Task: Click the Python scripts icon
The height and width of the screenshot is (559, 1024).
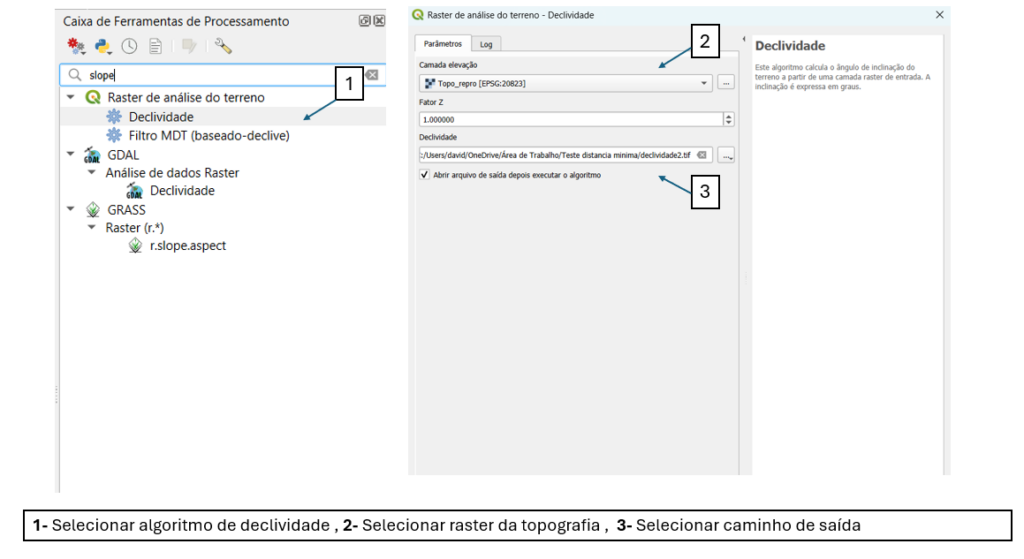Action: (x=103, y=46)
